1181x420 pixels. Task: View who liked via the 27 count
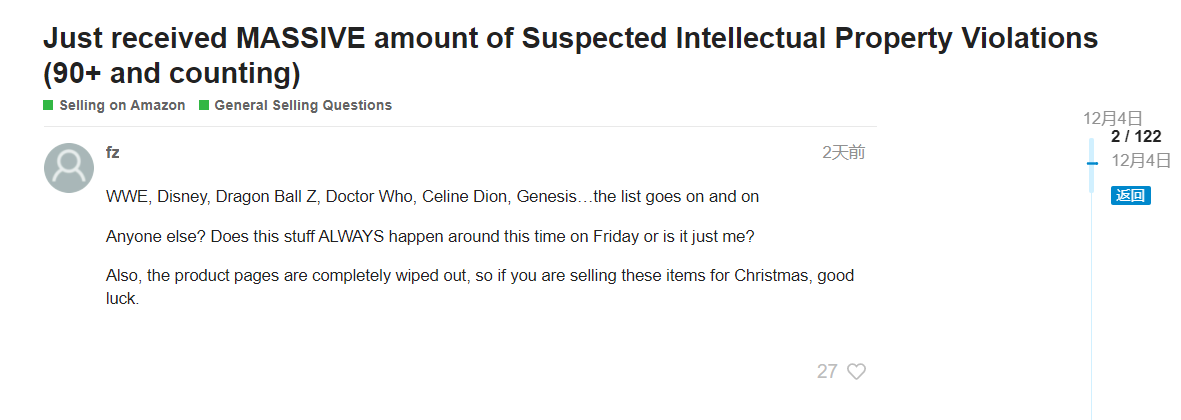click(827, 372)
